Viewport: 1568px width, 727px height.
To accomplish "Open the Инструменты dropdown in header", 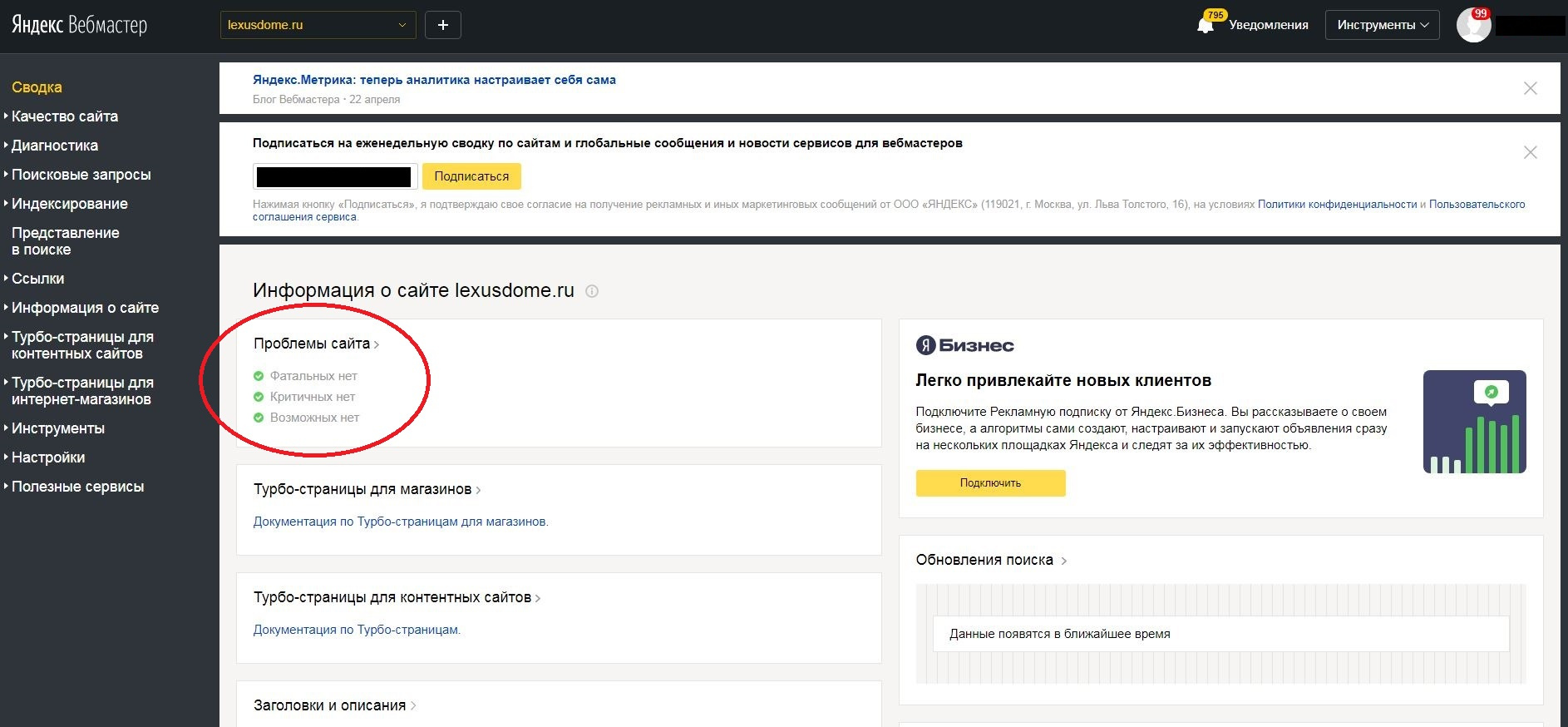I will (1383, 25).
